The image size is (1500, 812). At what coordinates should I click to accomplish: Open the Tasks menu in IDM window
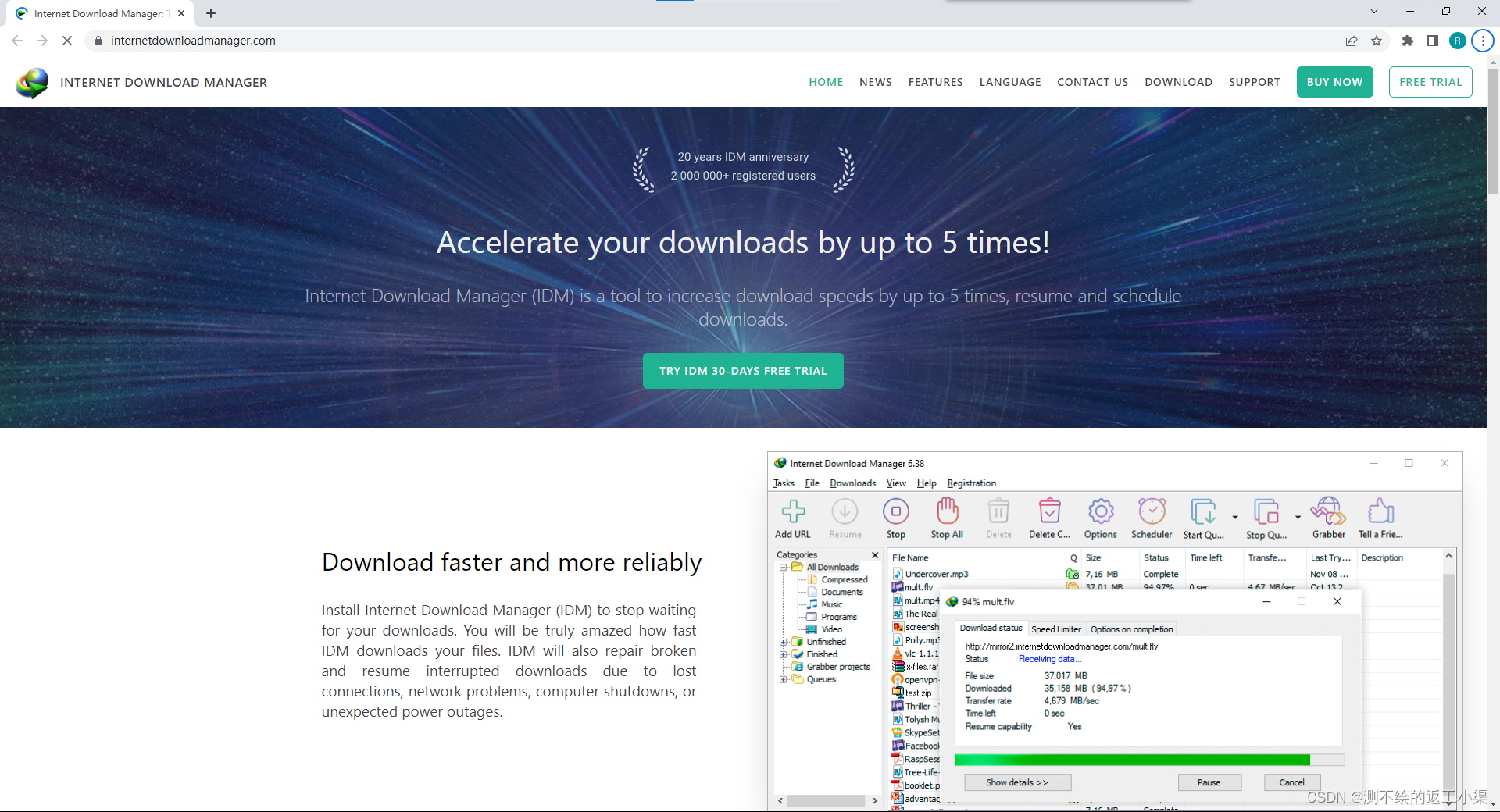(784, 483)
